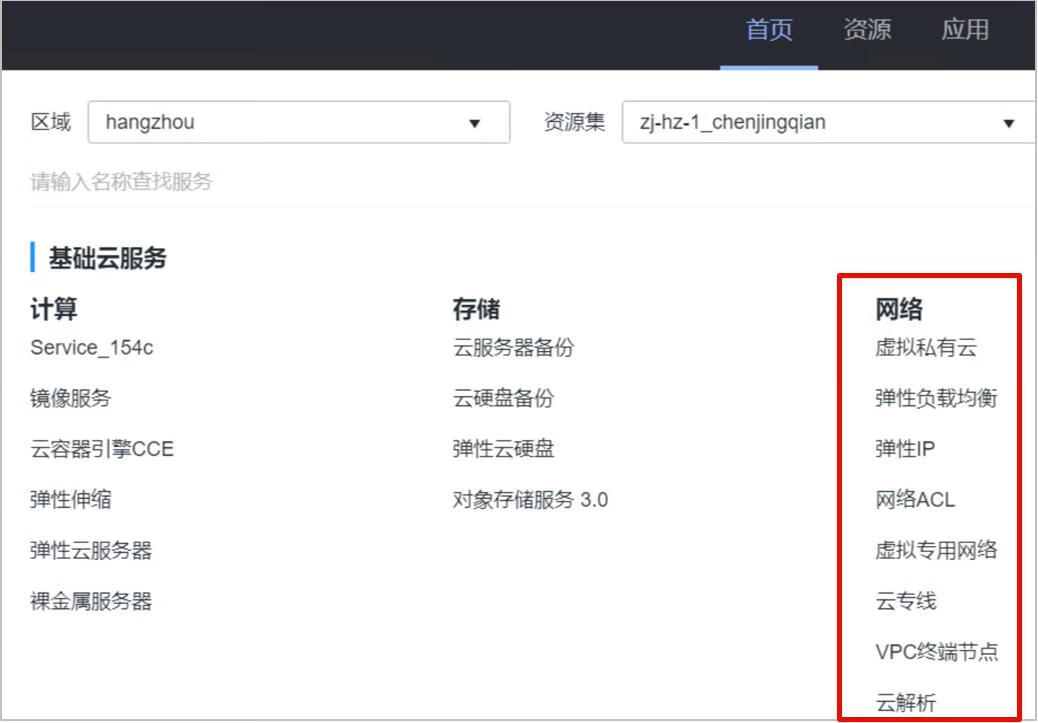
Task: Open VPC终端节点
Action: click(937, 652)
